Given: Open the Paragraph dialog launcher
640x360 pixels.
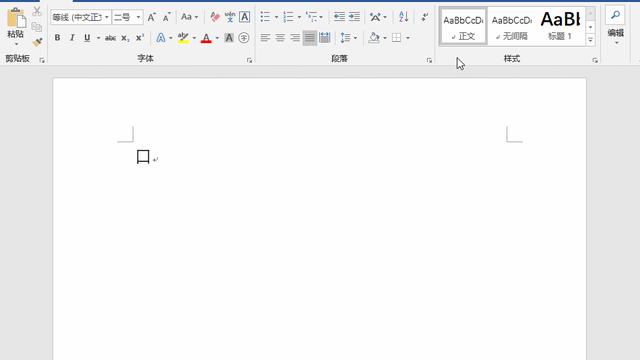Looking at the screenshot, I should pyautogui.click(x=429, y=60).
